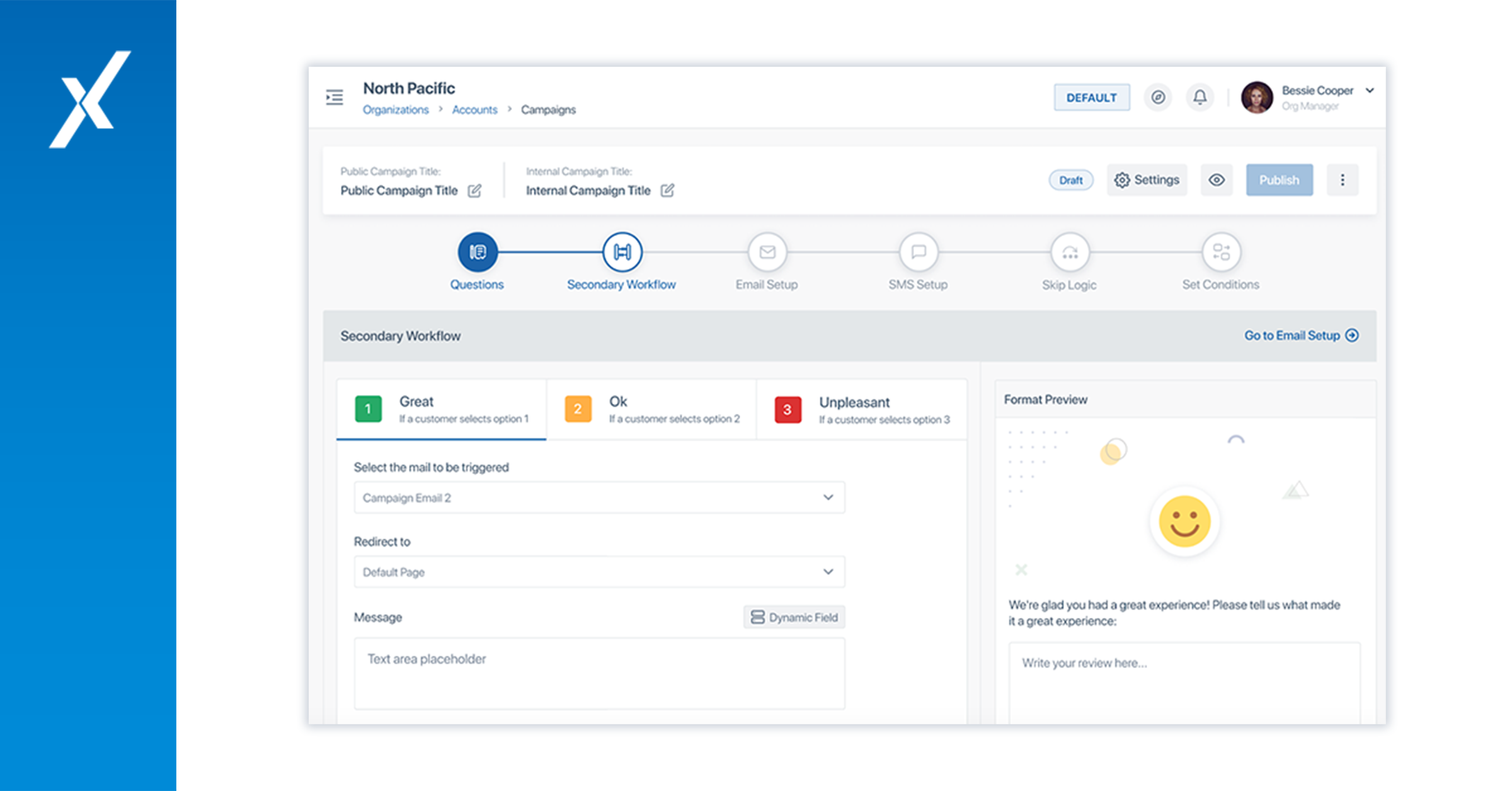
Task: Select the Secondary Workflow step icon
Action: point(621,253)
